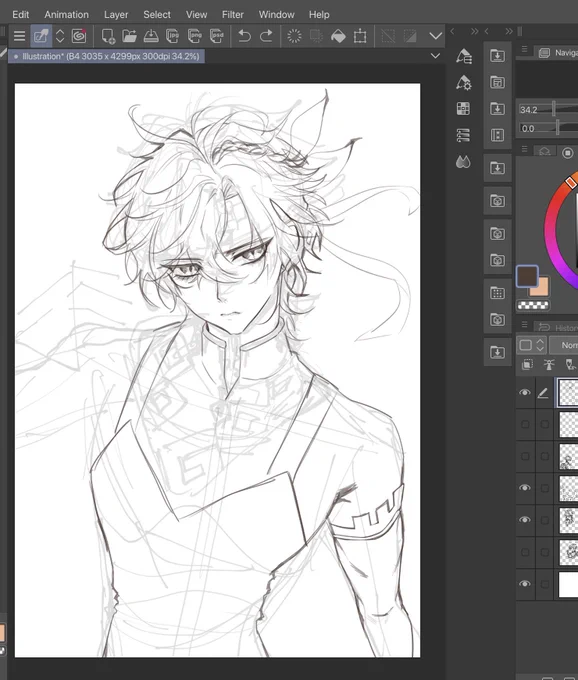The image size is (578, 680).
Task: Open the Filter menu
Action: point(233,14)
